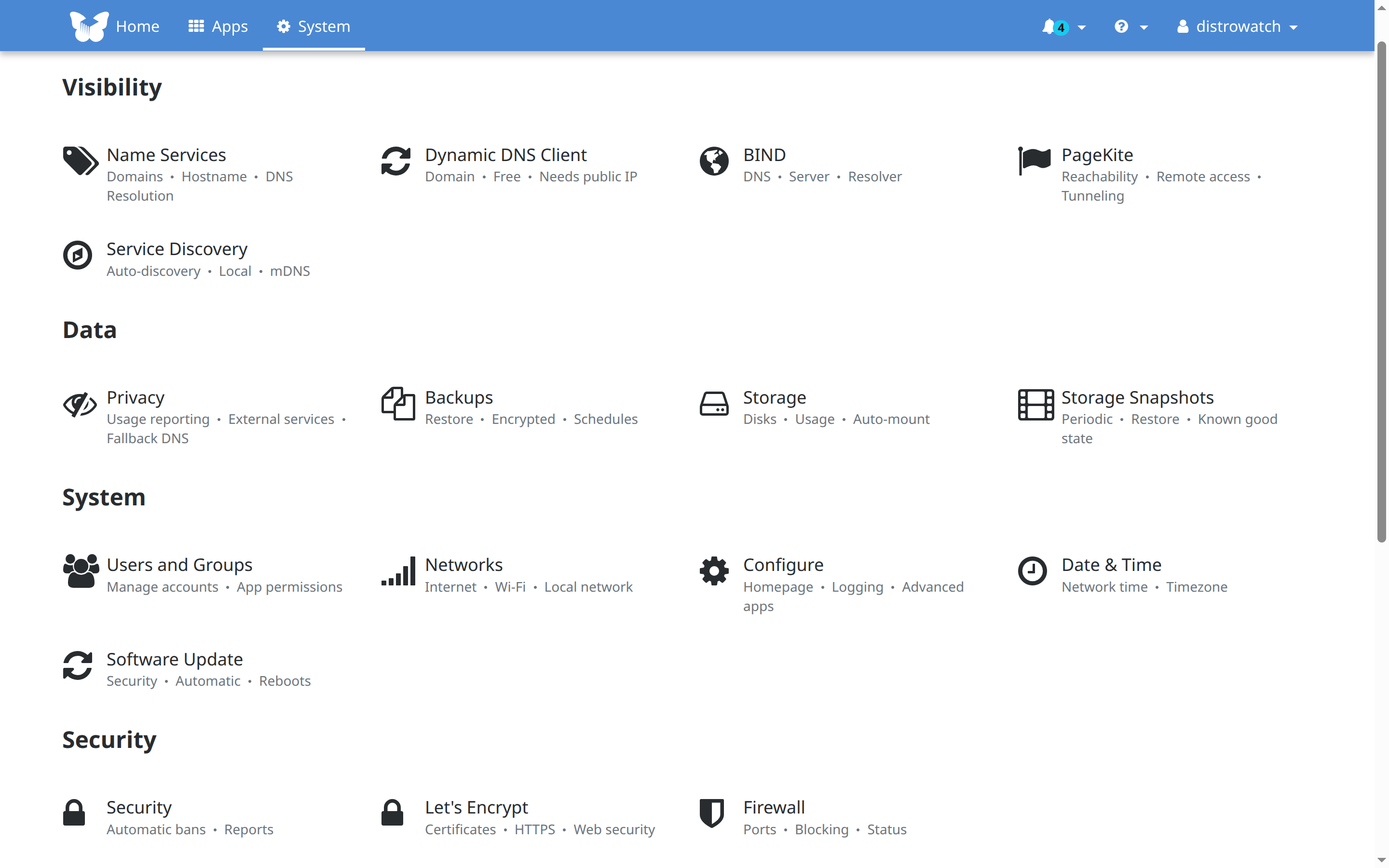Open the Date & Time clock icon
1389x868 pixels.
[x=1033, y=570]
